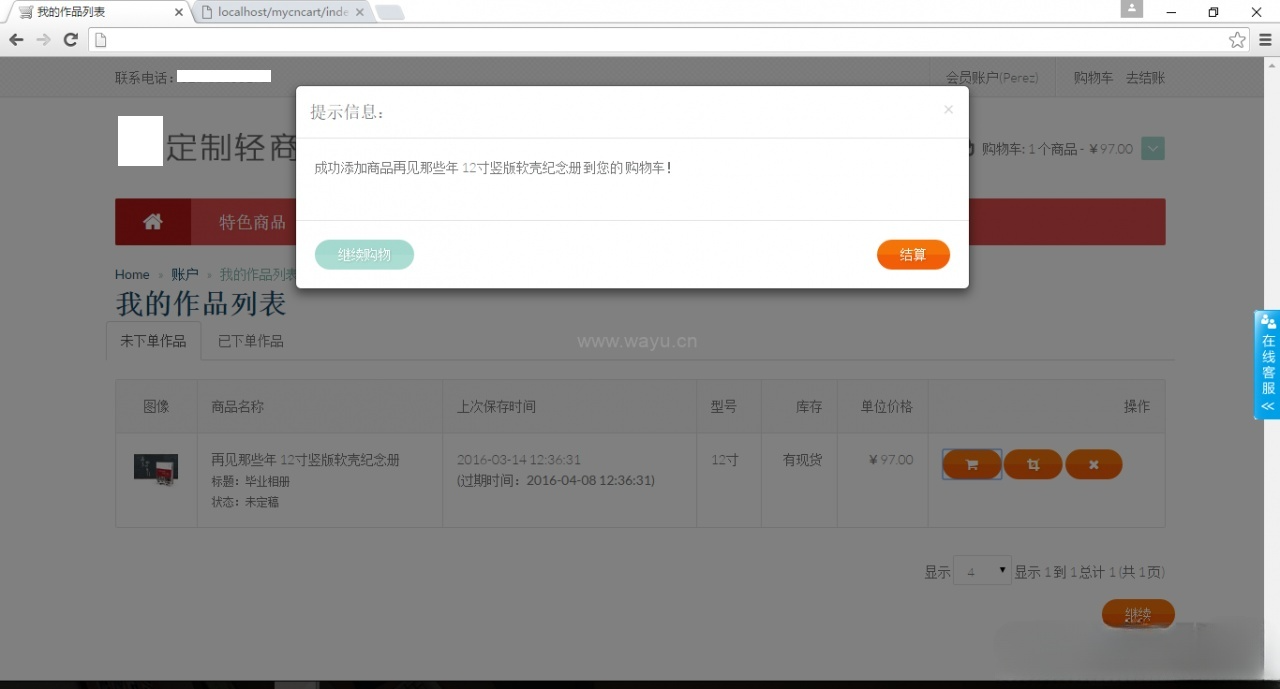This screenshot has height=689, width=1280.
Task: Close the 提示信息 dialog with the × button
Action: tap(948, 110)
